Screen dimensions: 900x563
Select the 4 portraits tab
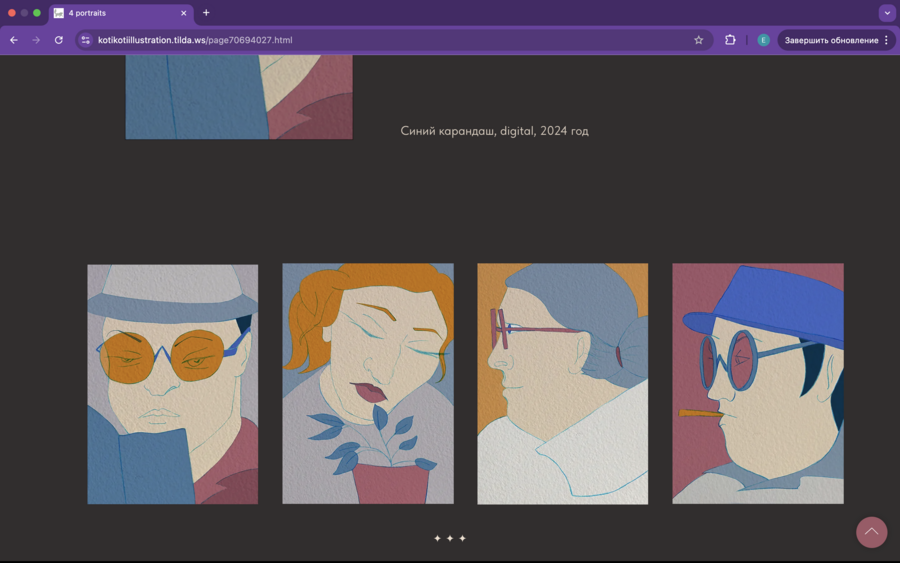115,13
